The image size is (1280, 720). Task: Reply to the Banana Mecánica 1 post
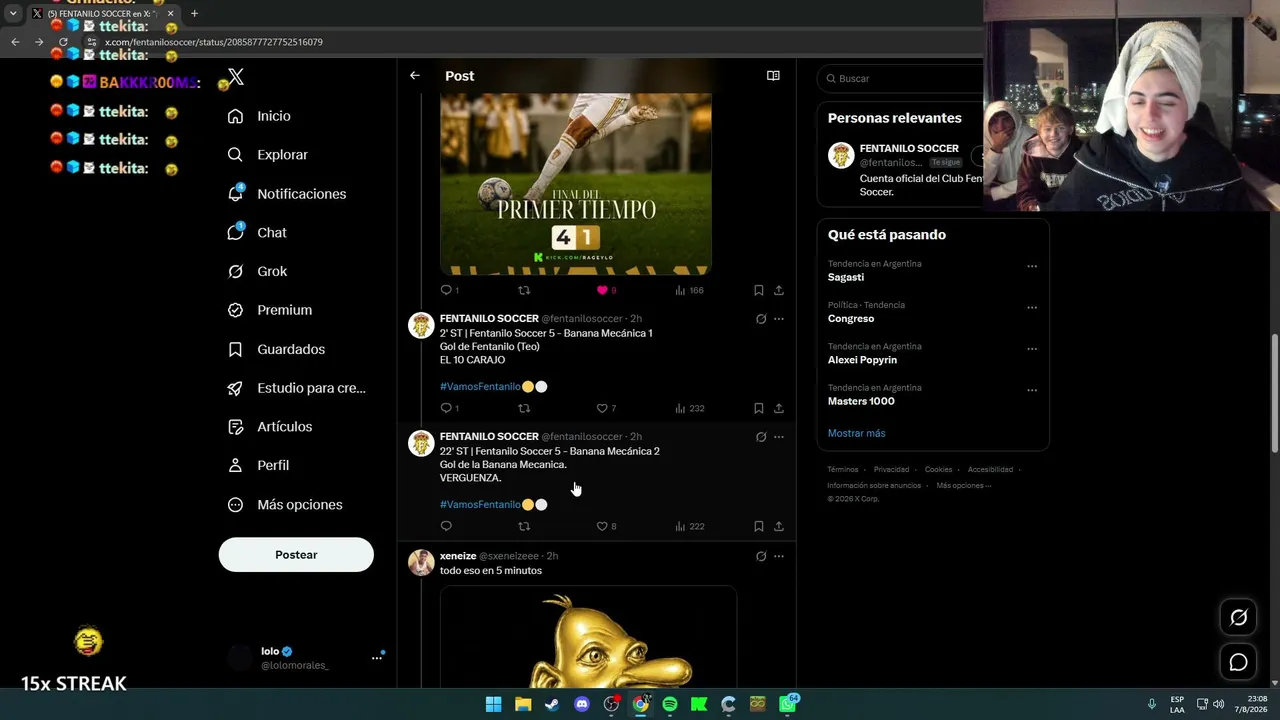coord(447,408)
